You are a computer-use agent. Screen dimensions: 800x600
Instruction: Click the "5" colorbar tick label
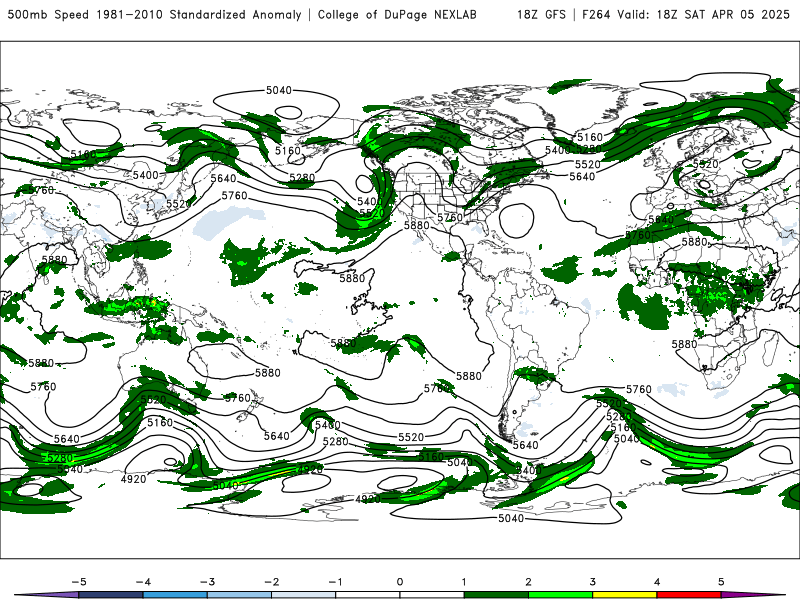click(x=721, y=582)
